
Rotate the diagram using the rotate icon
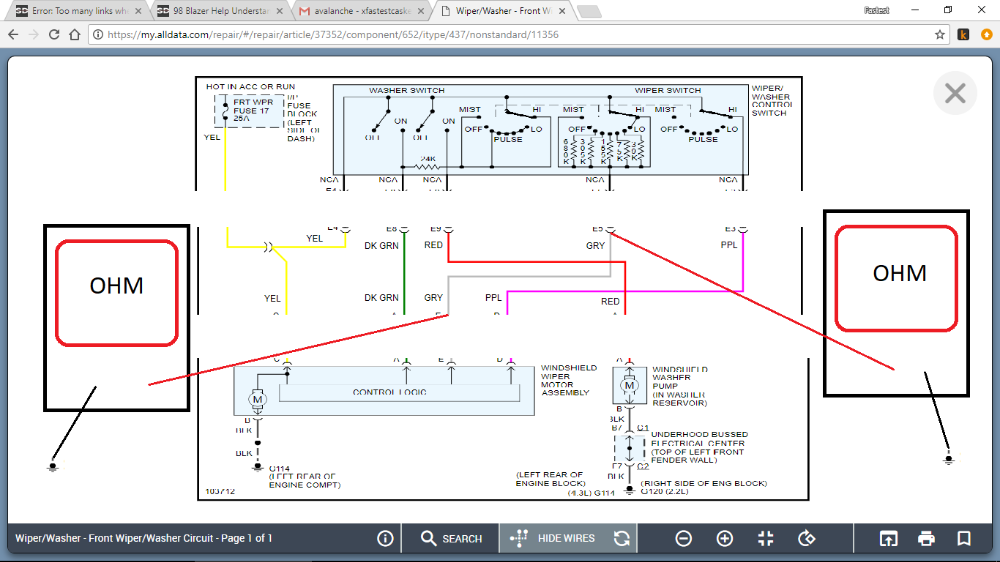tap(807, 538)
